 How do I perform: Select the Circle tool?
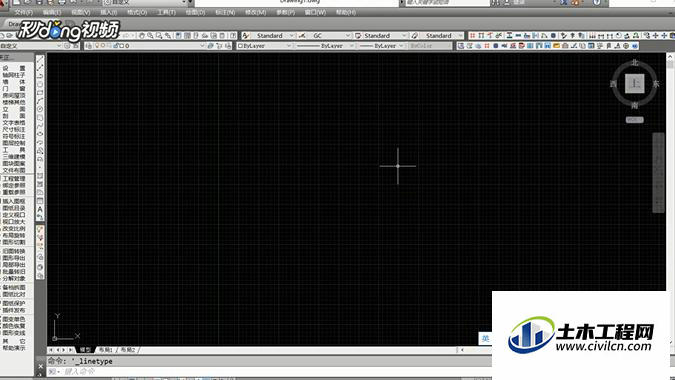pyautogui.click(x=40, y=109)
